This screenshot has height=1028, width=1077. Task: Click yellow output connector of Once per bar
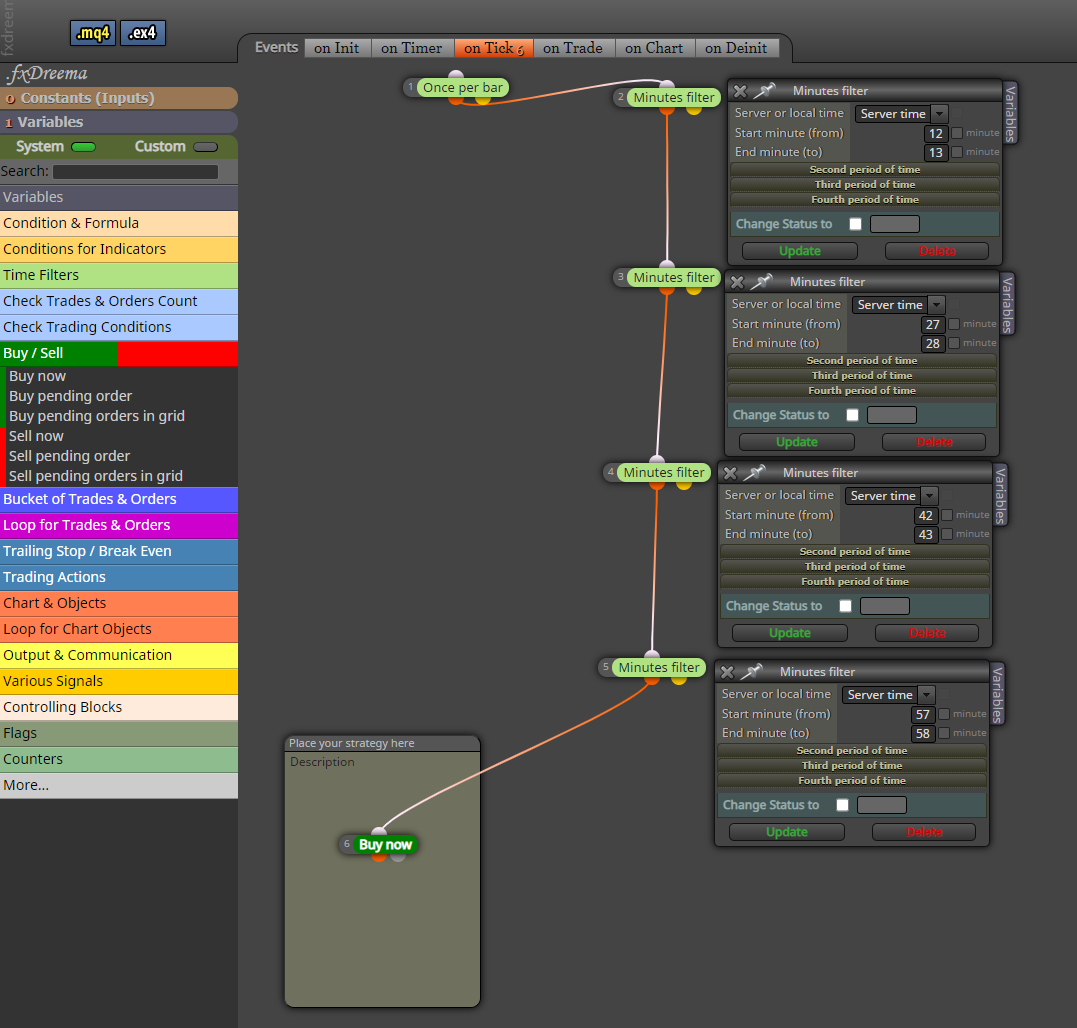click(x=483, y=100)
